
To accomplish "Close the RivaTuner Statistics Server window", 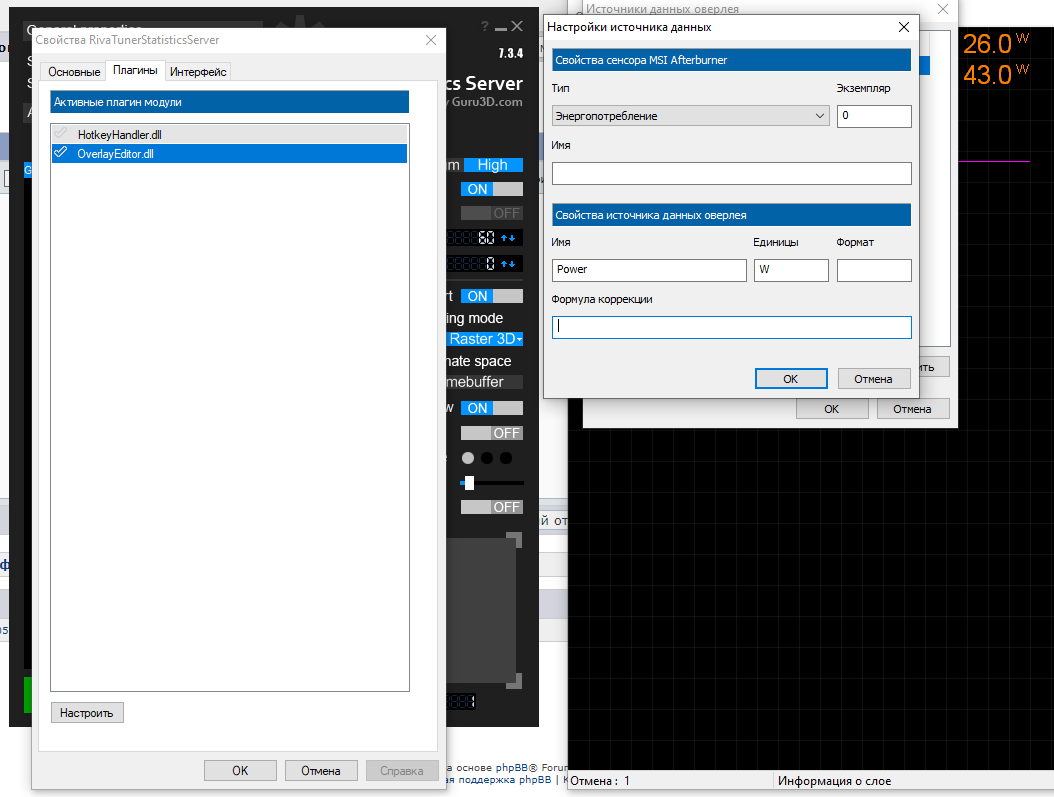I will (x=517, y=26).
